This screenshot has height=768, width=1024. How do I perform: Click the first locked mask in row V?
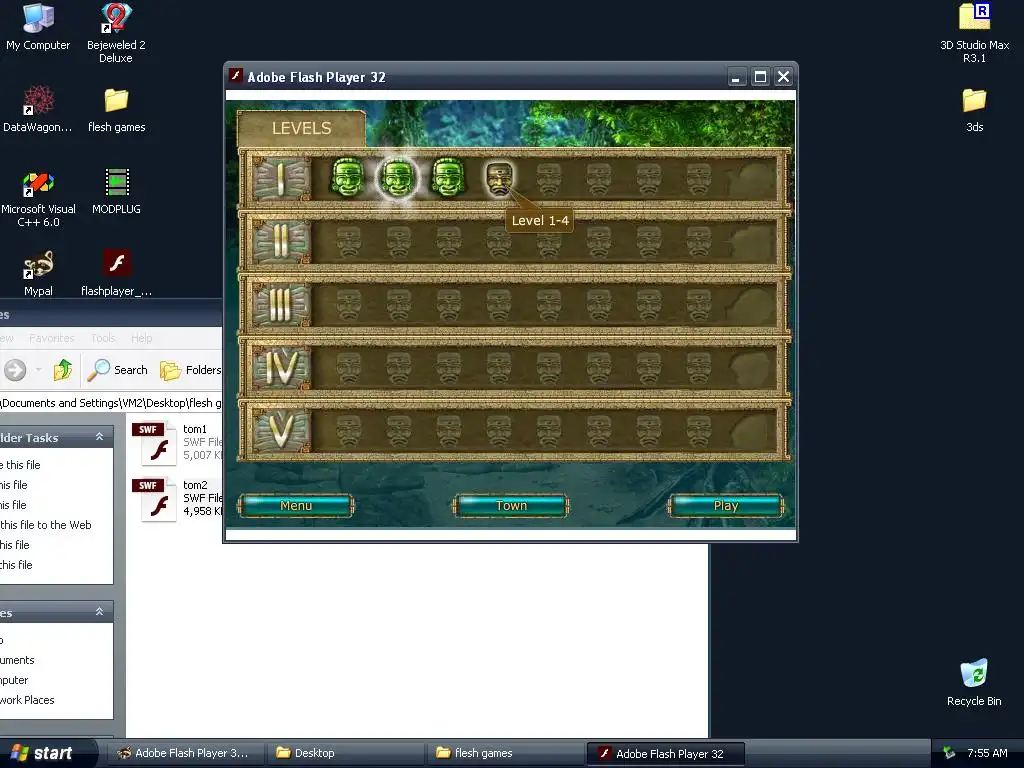(x=349, y=430)
